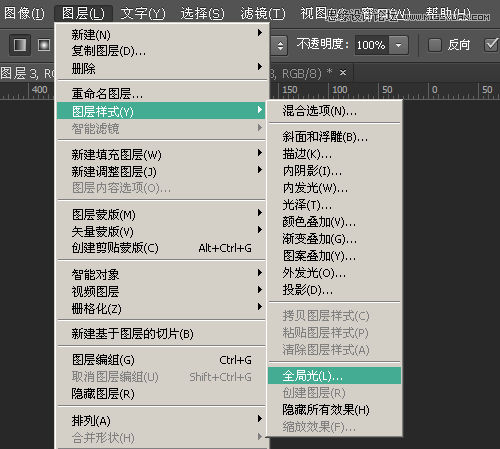Viewport: 500px width, 449px height.
Task: Click the stepper beside 不透明度 label
Action: pyautogui.click(x=280, y=45)
